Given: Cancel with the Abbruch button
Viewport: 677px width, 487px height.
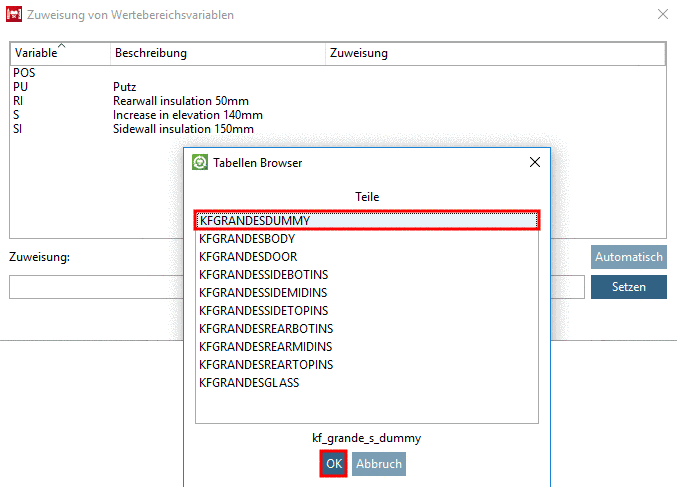Looking at the screenshot, I should 379,464.
